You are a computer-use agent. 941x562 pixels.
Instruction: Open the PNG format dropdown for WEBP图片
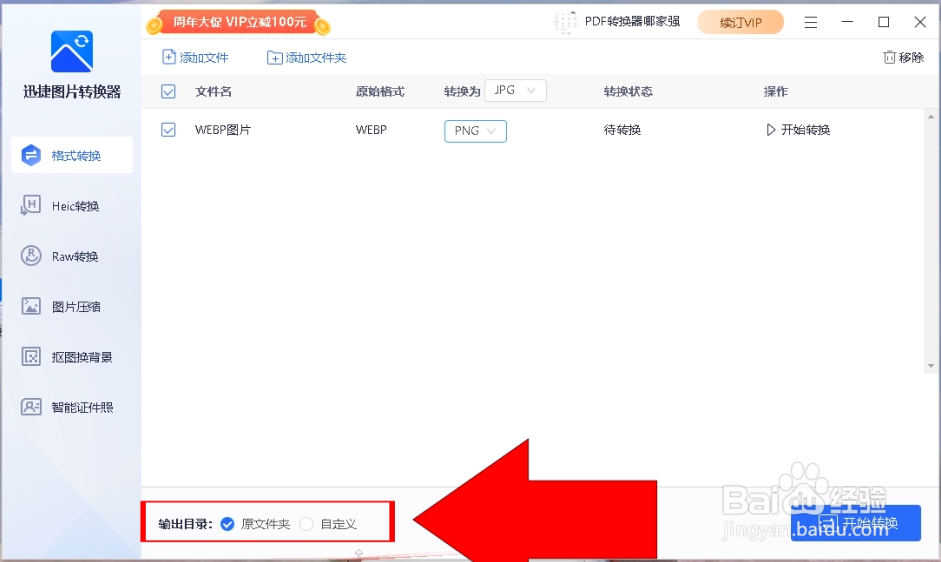point(475,131)
